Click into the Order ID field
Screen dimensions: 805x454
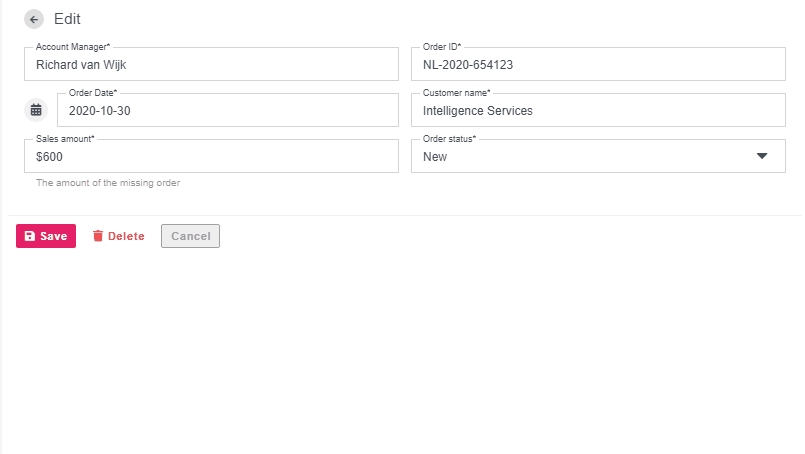(x=598, y=65)
